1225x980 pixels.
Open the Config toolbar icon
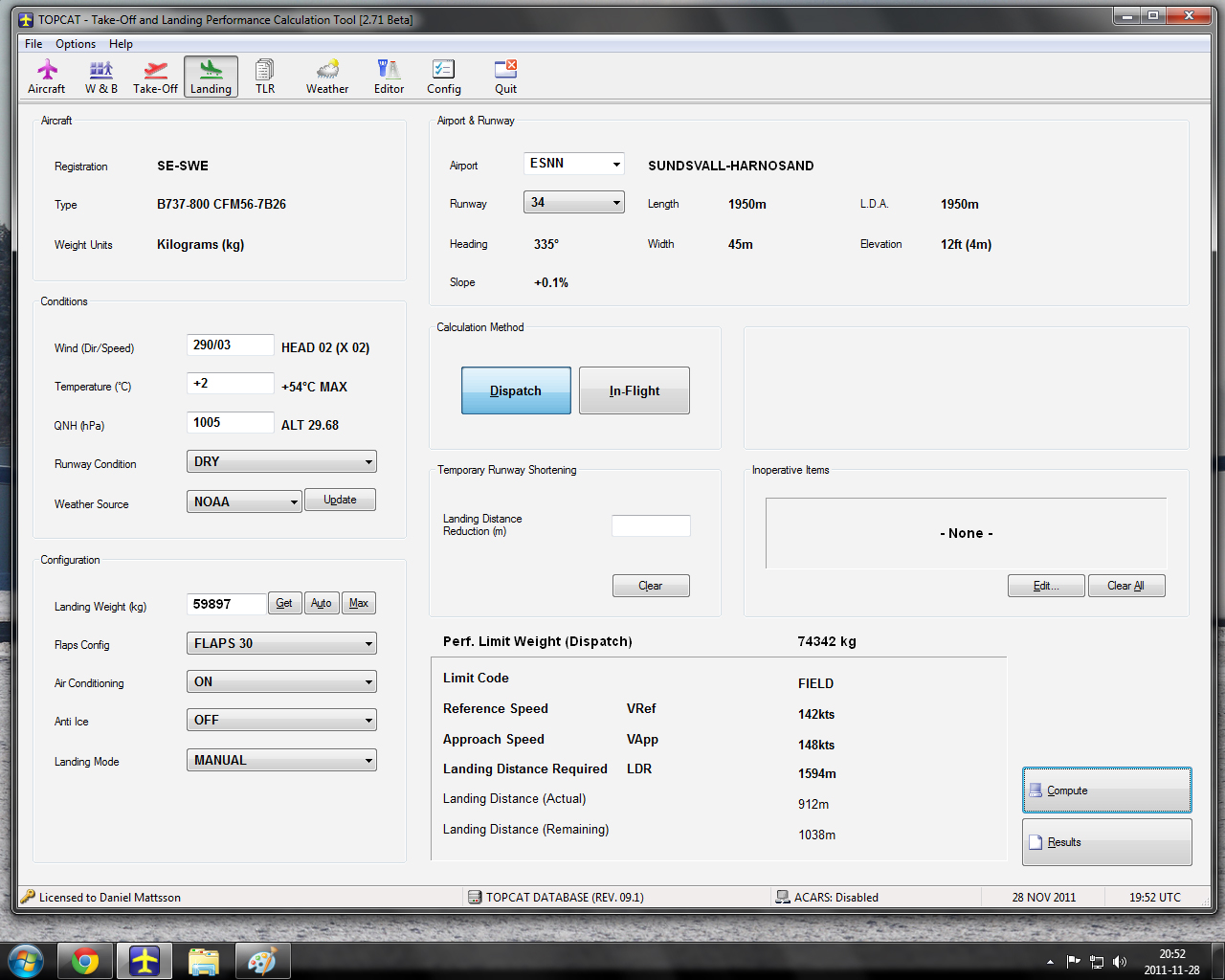[x=444, y=77]
